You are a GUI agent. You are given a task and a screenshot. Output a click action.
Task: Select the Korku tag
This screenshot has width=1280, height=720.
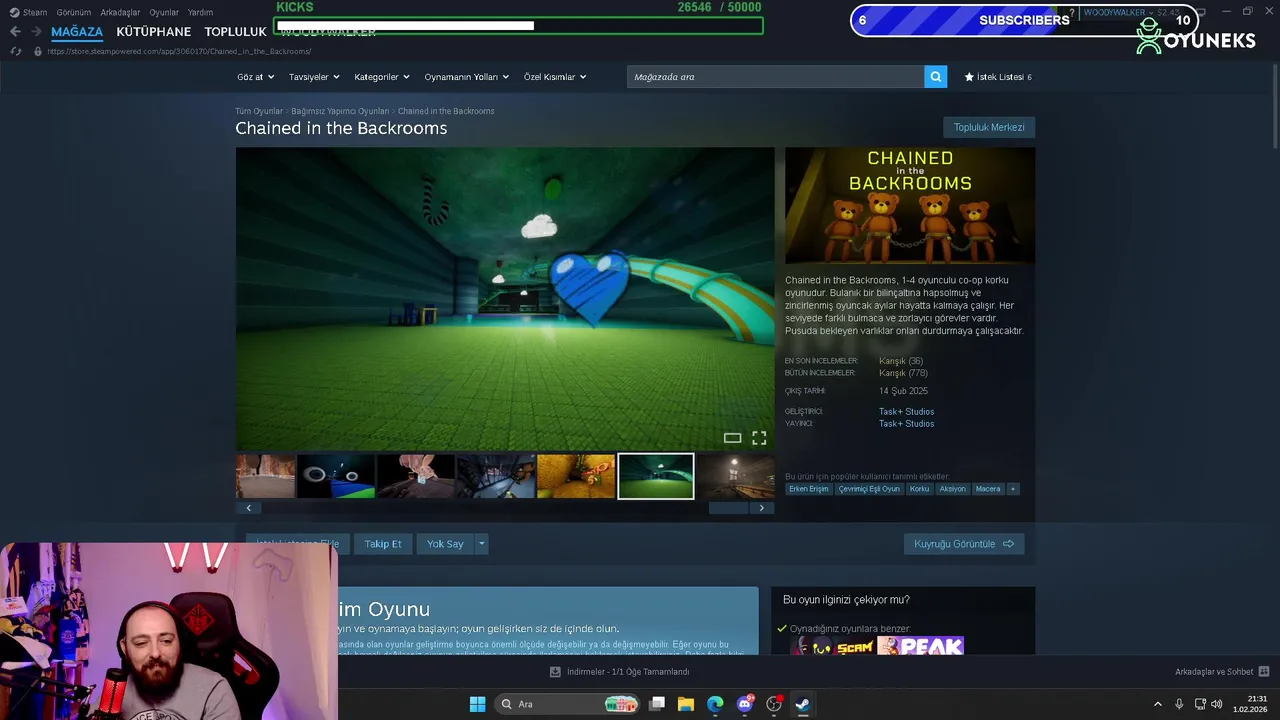click(x=919, y=489)
